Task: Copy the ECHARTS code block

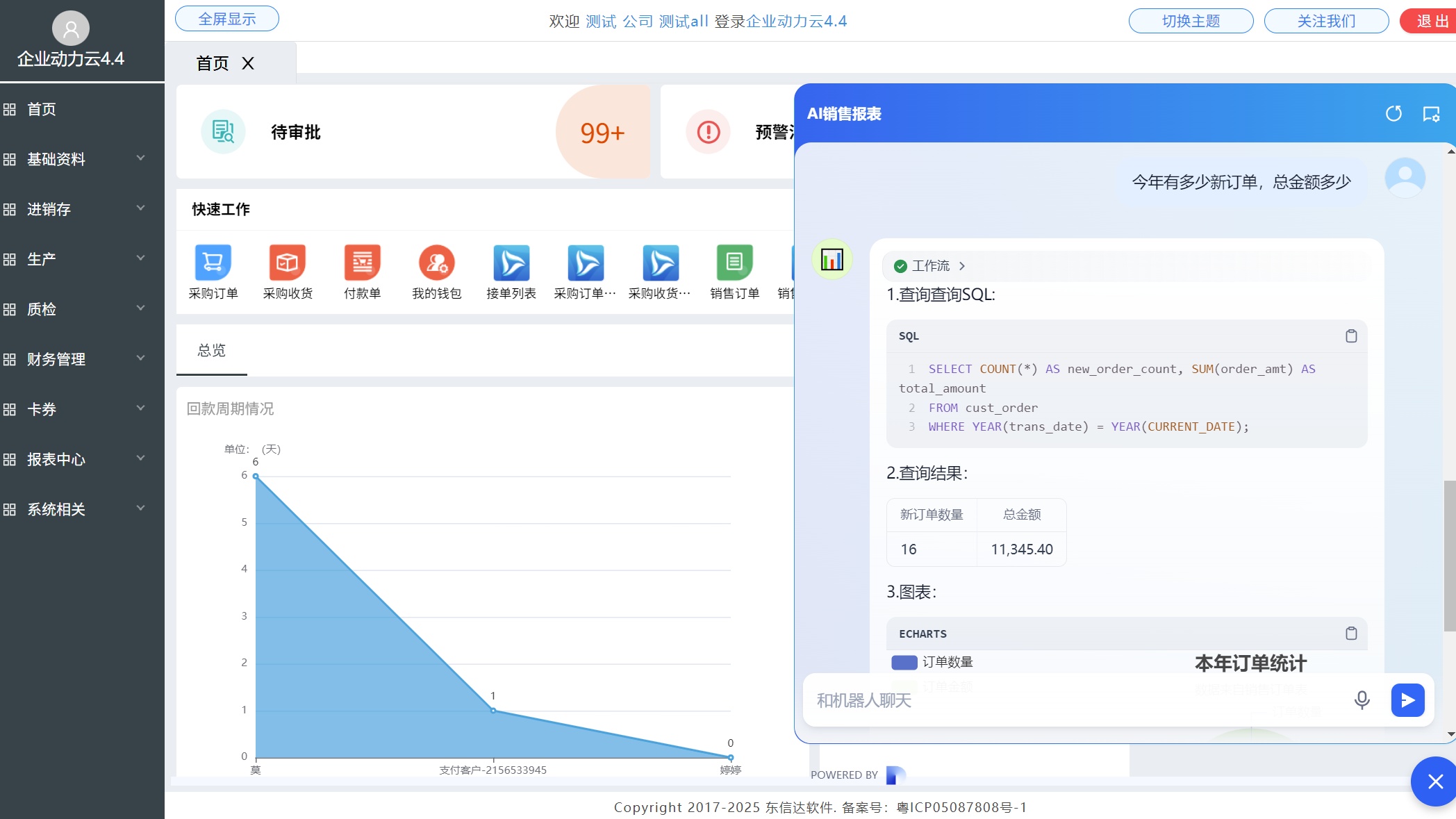Action: pos(1350,634)
